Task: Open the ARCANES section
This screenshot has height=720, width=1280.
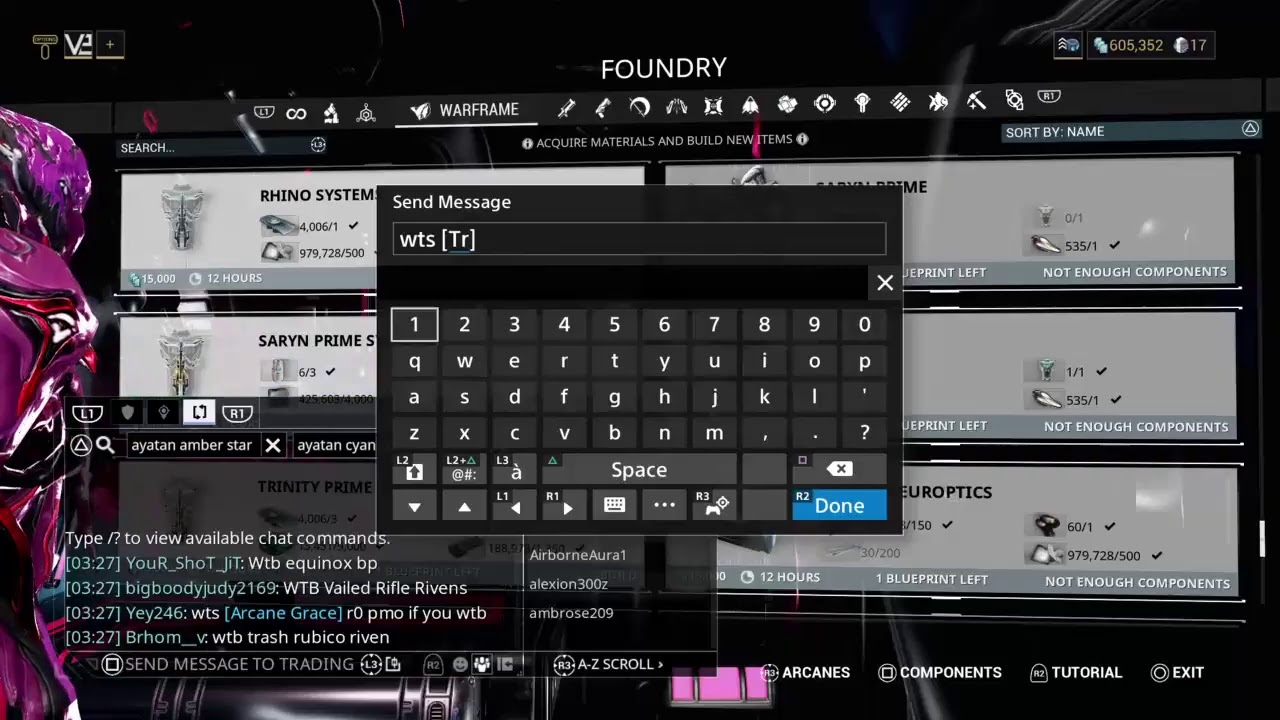Action: pyautogui.click(x=806, y=672)
